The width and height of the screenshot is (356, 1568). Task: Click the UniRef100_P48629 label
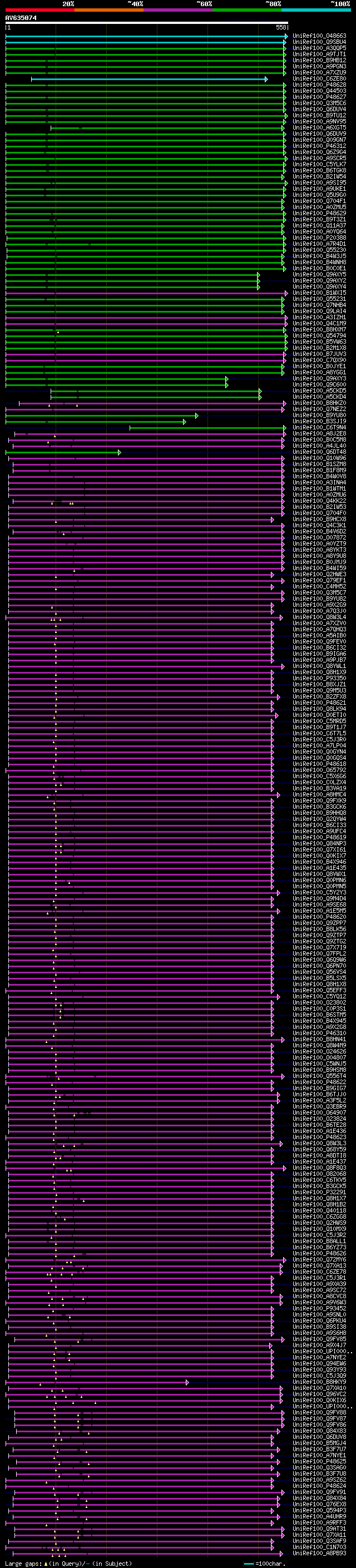coord(319,213)
